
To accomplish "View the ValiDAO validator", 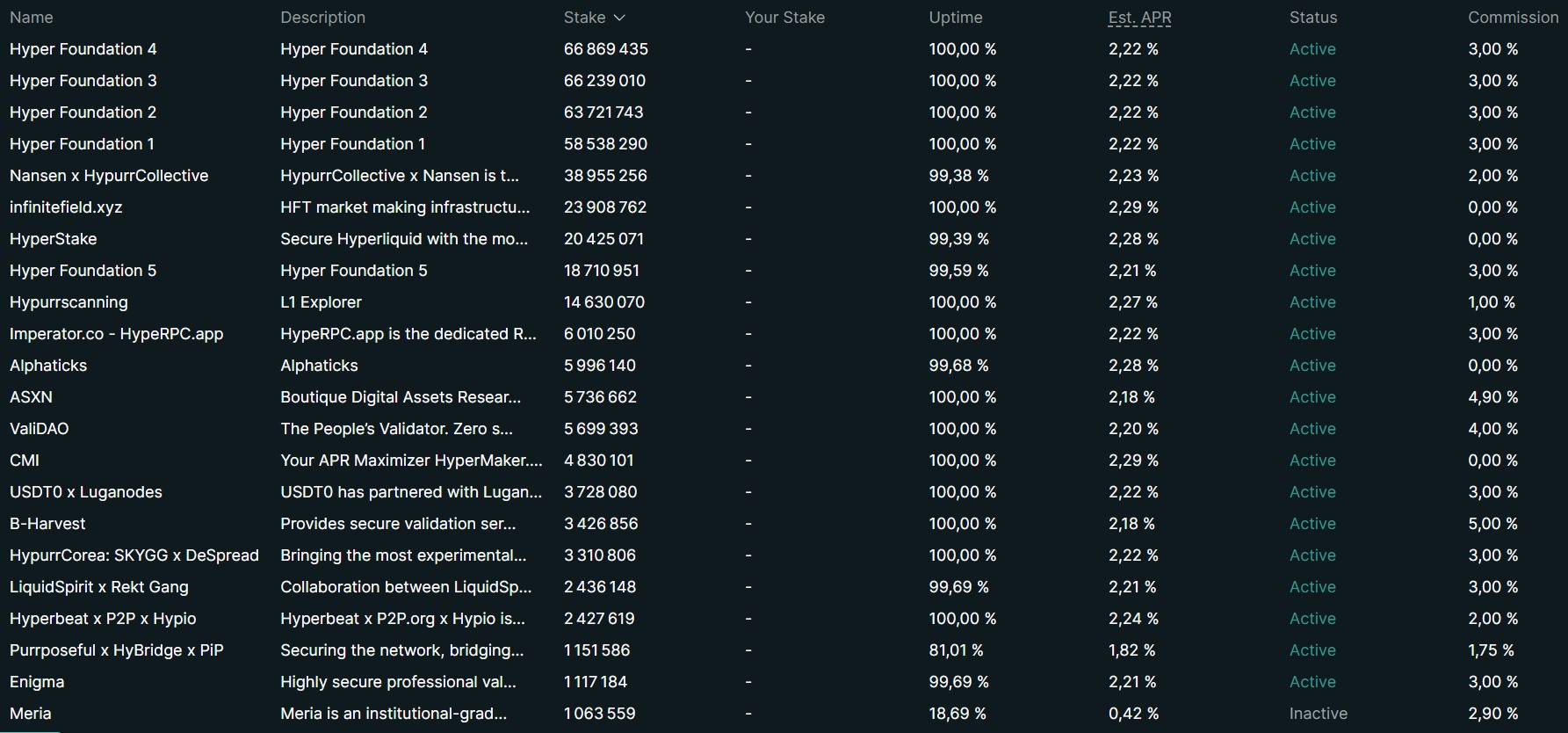I will coord(39,428).
